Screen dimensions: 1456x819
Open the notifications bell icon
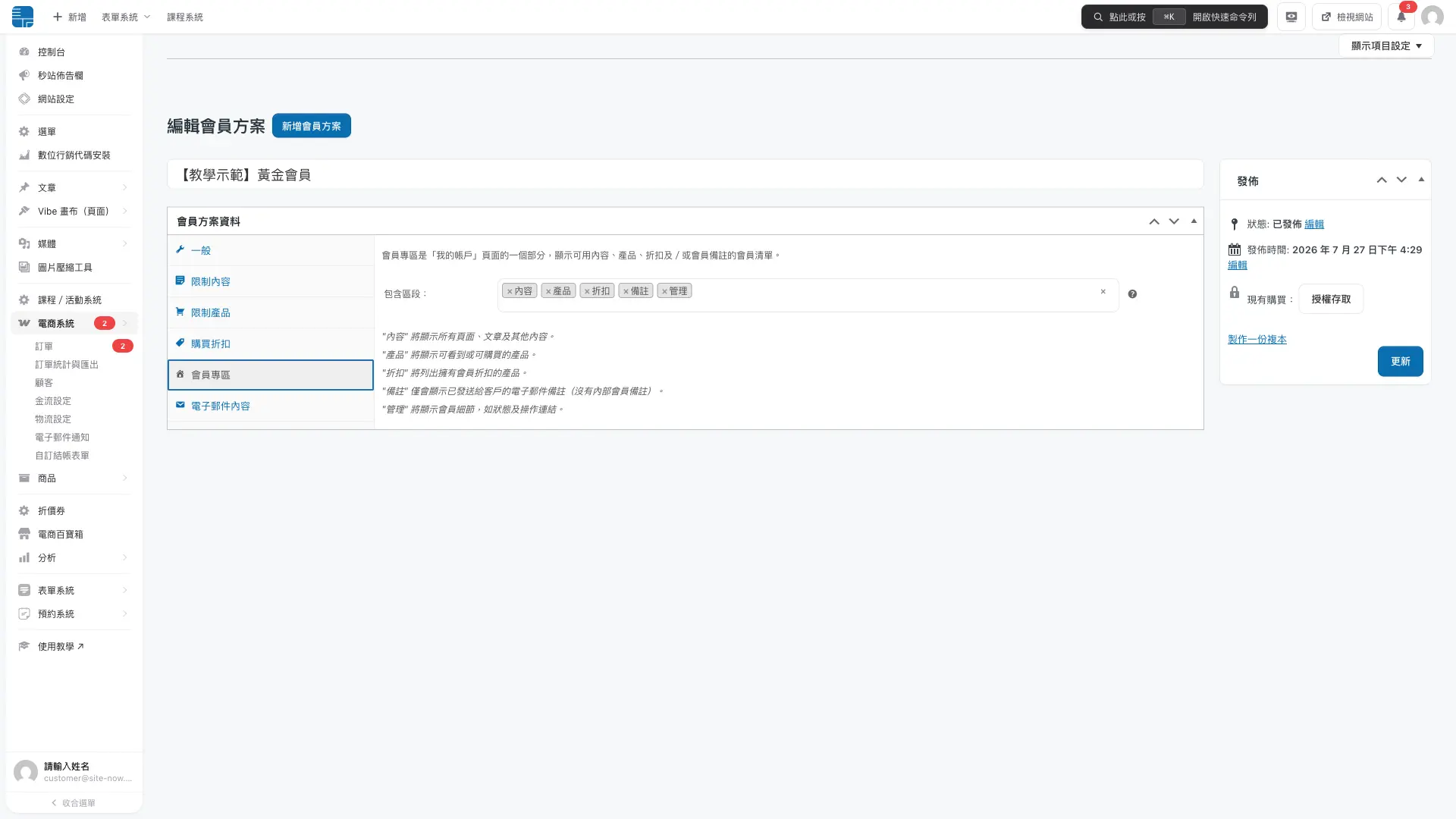tap(1401, 16)
